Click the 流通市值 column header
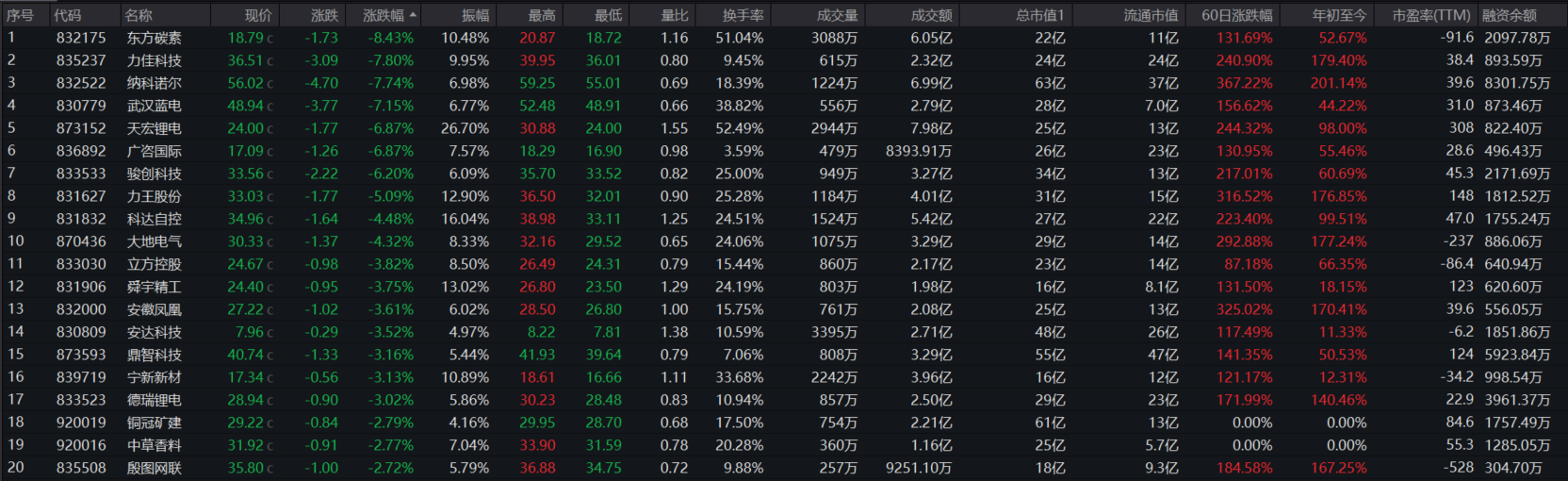1568x481 pixels. (1150, 15)
